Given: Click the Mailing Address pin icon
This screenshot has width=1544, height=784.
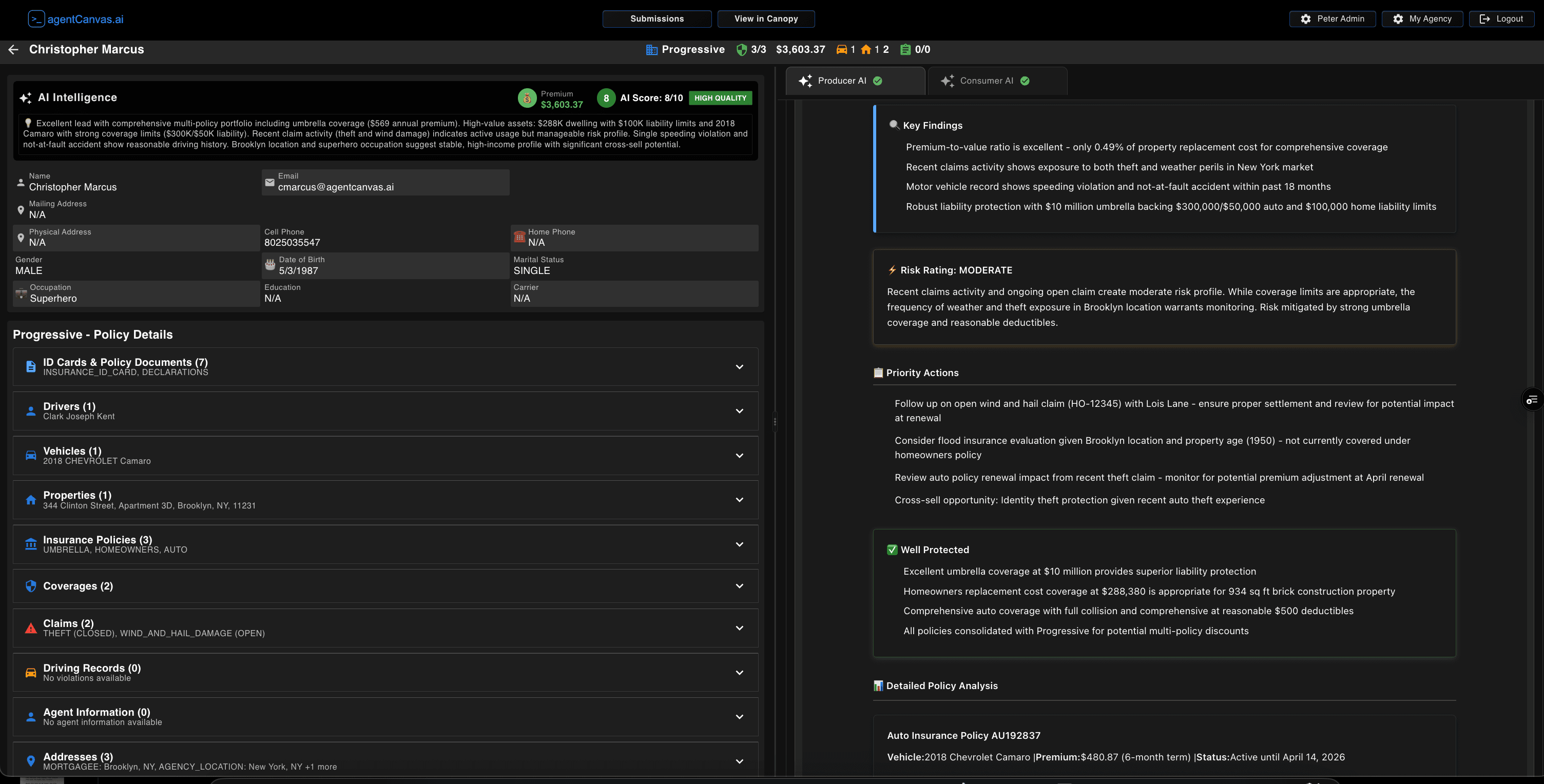Looking at the screenshot, I should pyautogui.click(x=21, y=210).
